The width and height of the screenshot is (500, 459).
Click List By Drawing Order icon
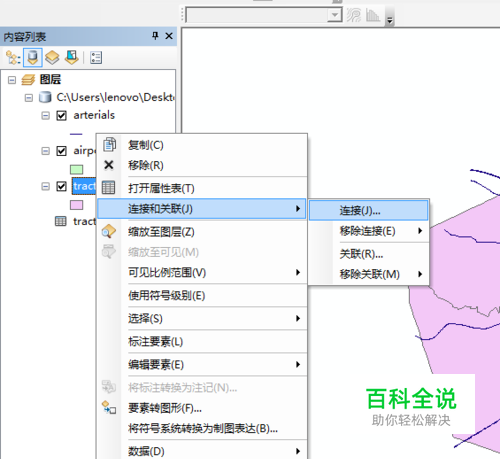13,57
